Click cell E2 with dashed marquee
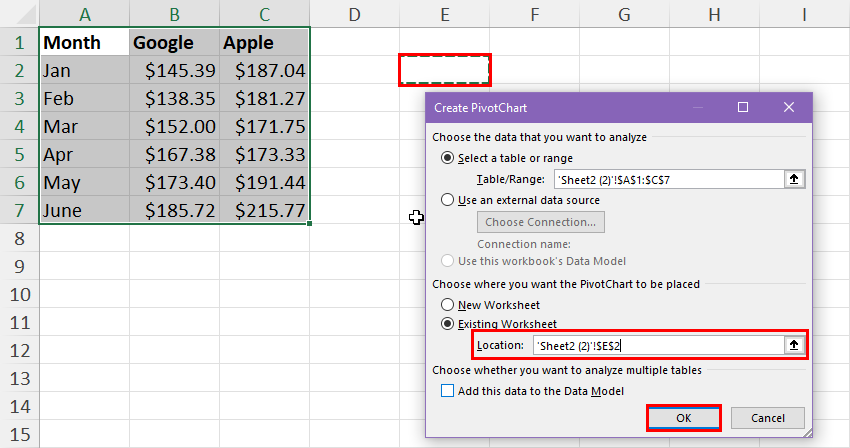Screen dimensions: 850x448 point(445,70)
